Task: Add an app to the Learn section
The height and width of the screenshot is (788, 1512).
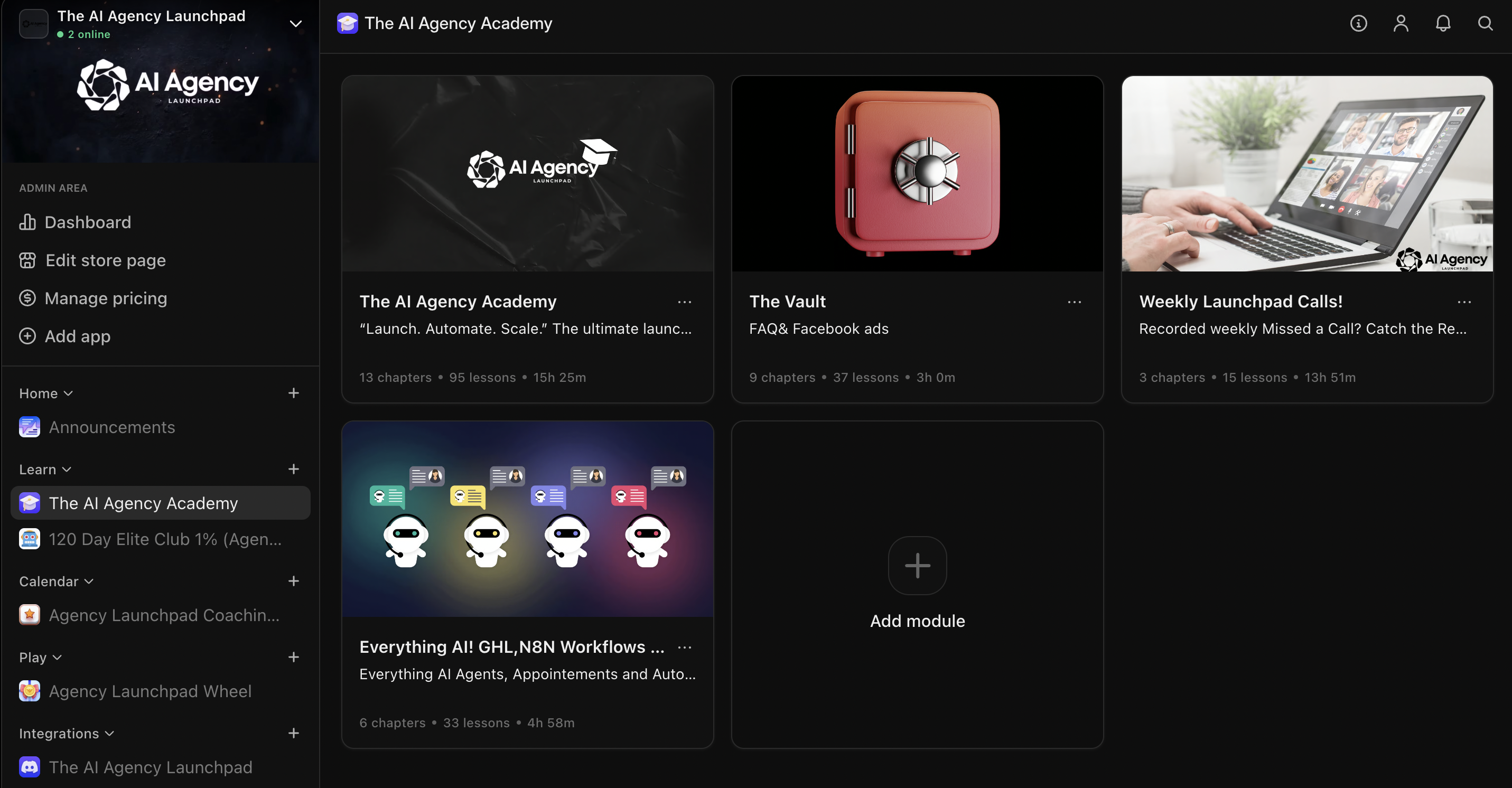Action: click(x=294, y=470)
